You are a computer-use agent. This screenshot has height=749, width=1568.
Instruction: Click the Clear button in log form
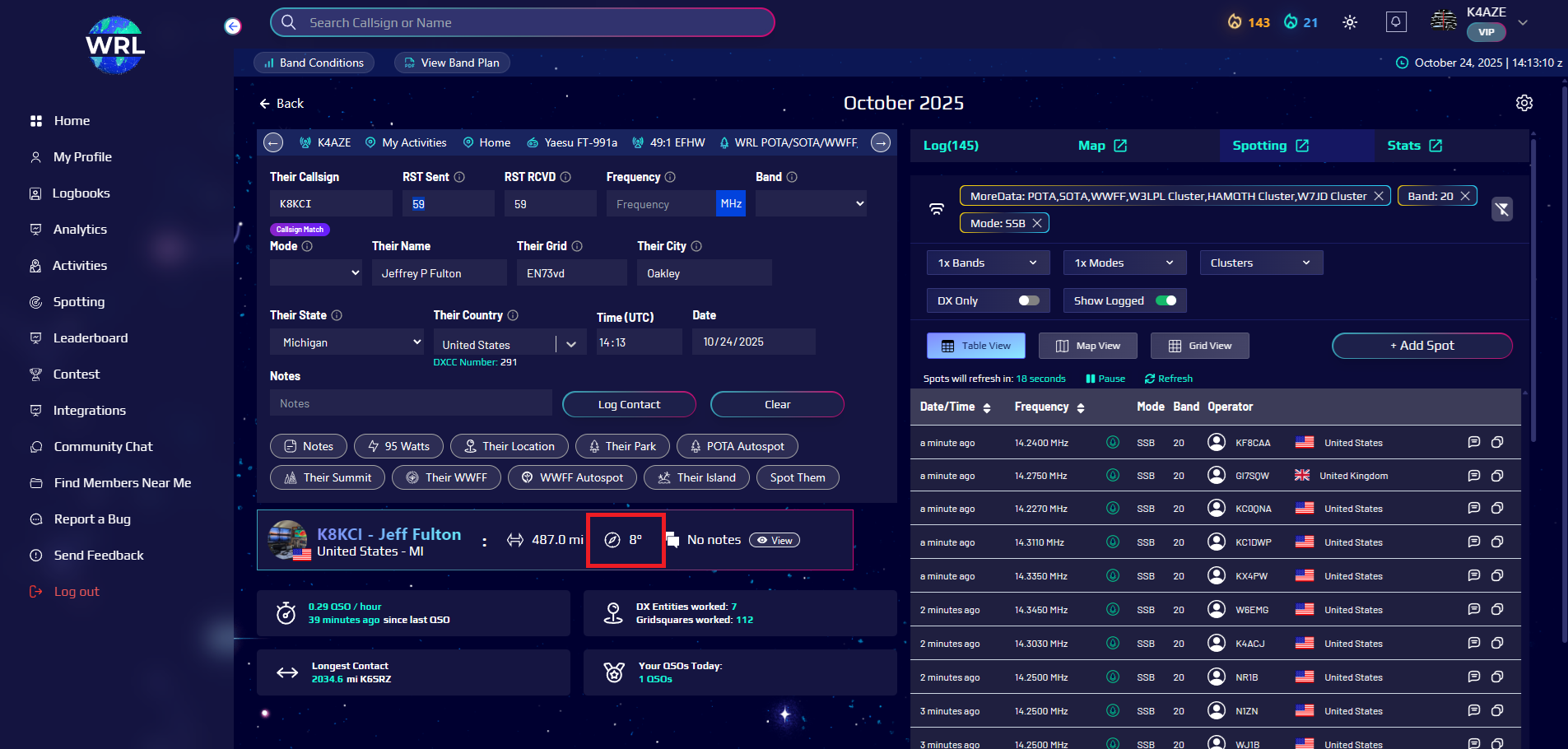coord(777,404)
